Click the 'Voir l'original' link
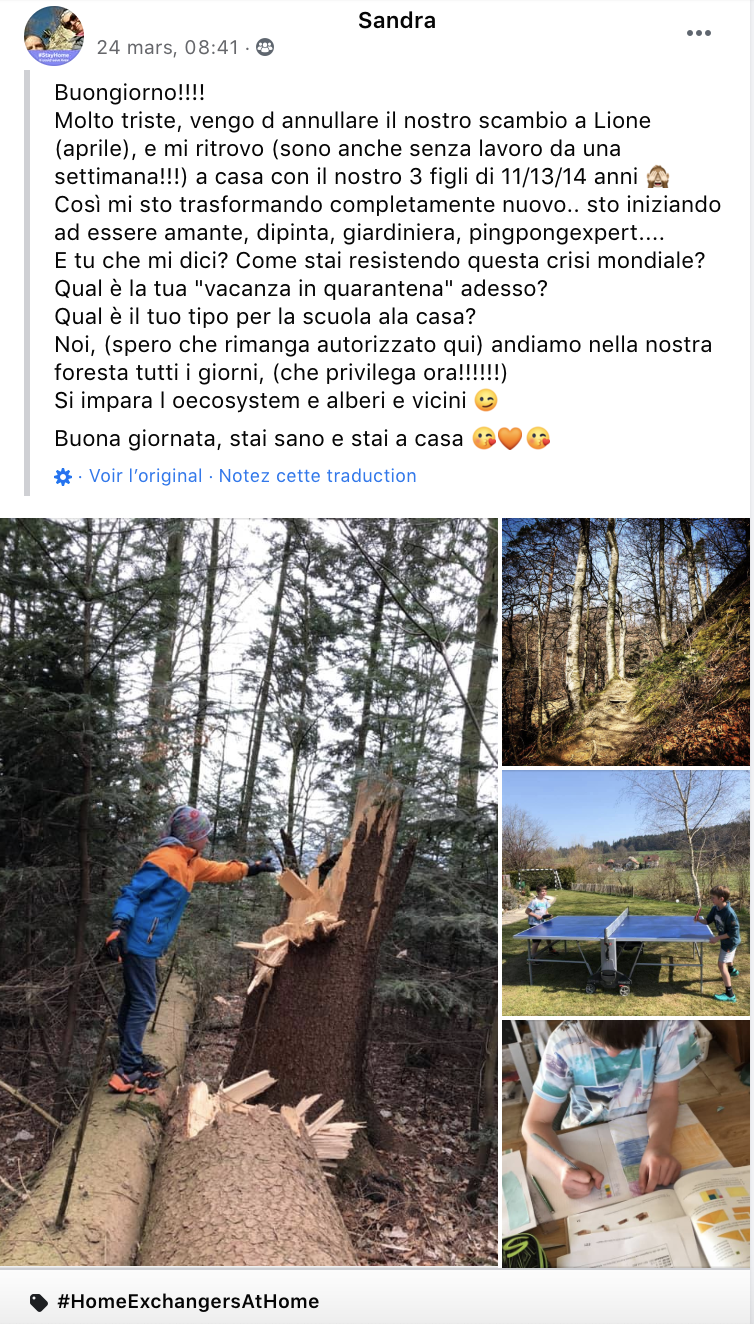Screen dimensions: 754x1324 pyautogui.click(x=146, y=476)
